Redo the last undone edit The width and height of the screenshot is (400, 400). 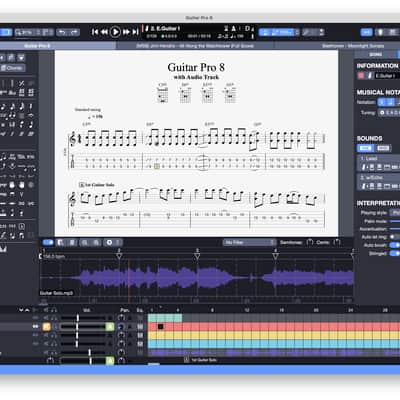[74, 32]
